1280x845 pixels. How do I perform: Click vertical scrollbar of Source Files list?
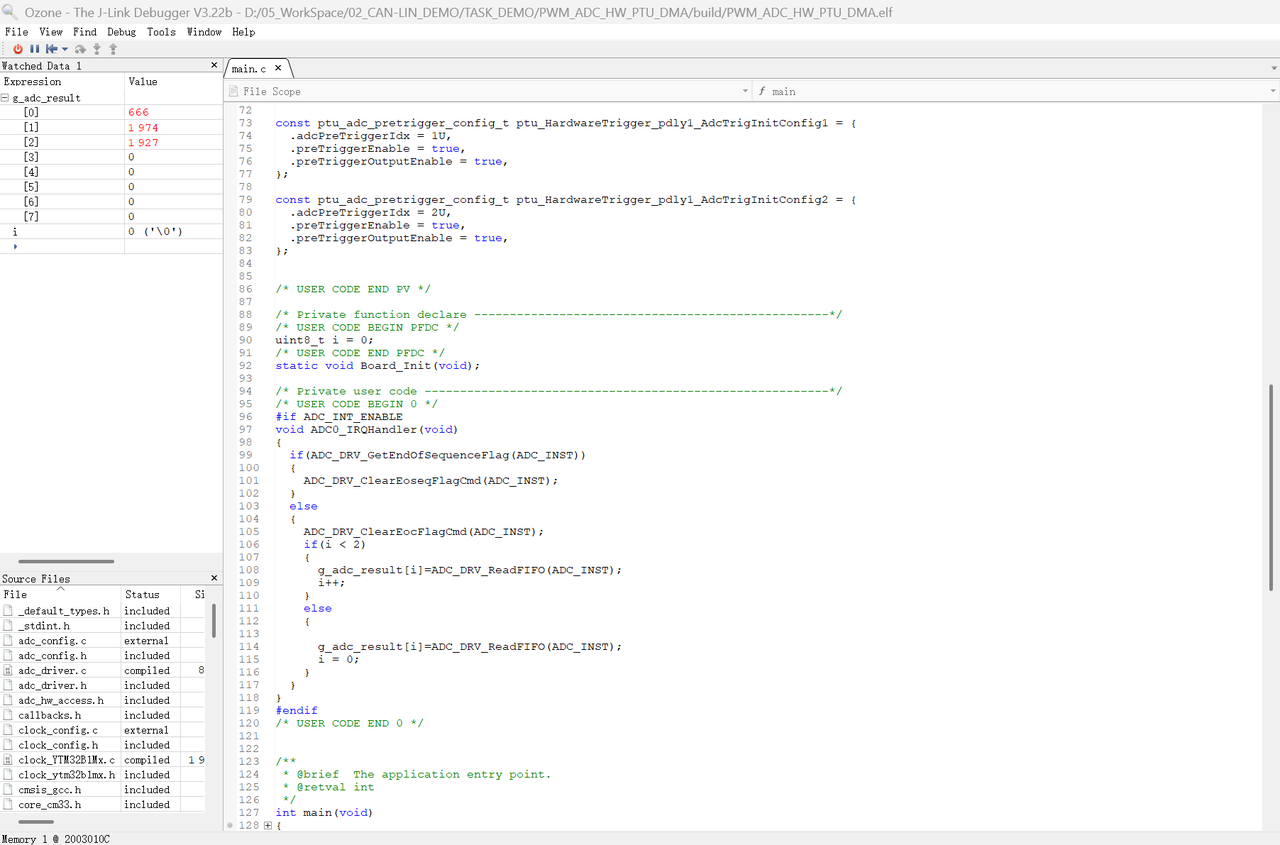point(214,620)
